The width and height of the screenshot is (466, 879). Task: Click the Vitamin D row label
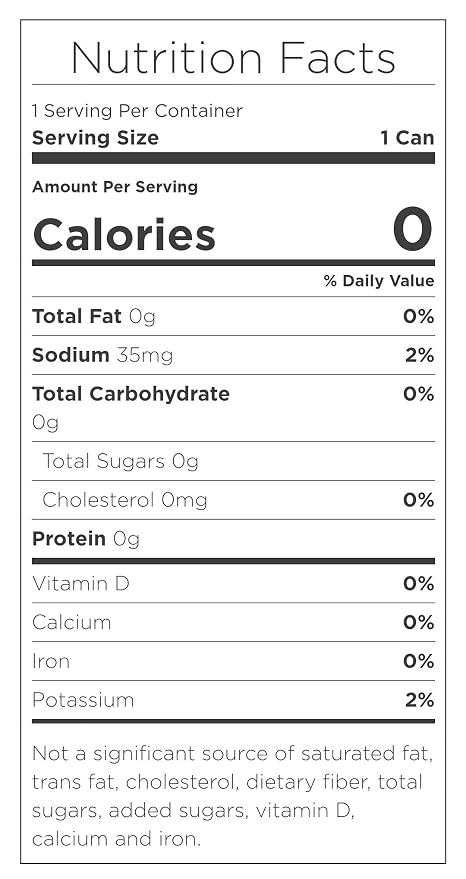coord(81,584)
